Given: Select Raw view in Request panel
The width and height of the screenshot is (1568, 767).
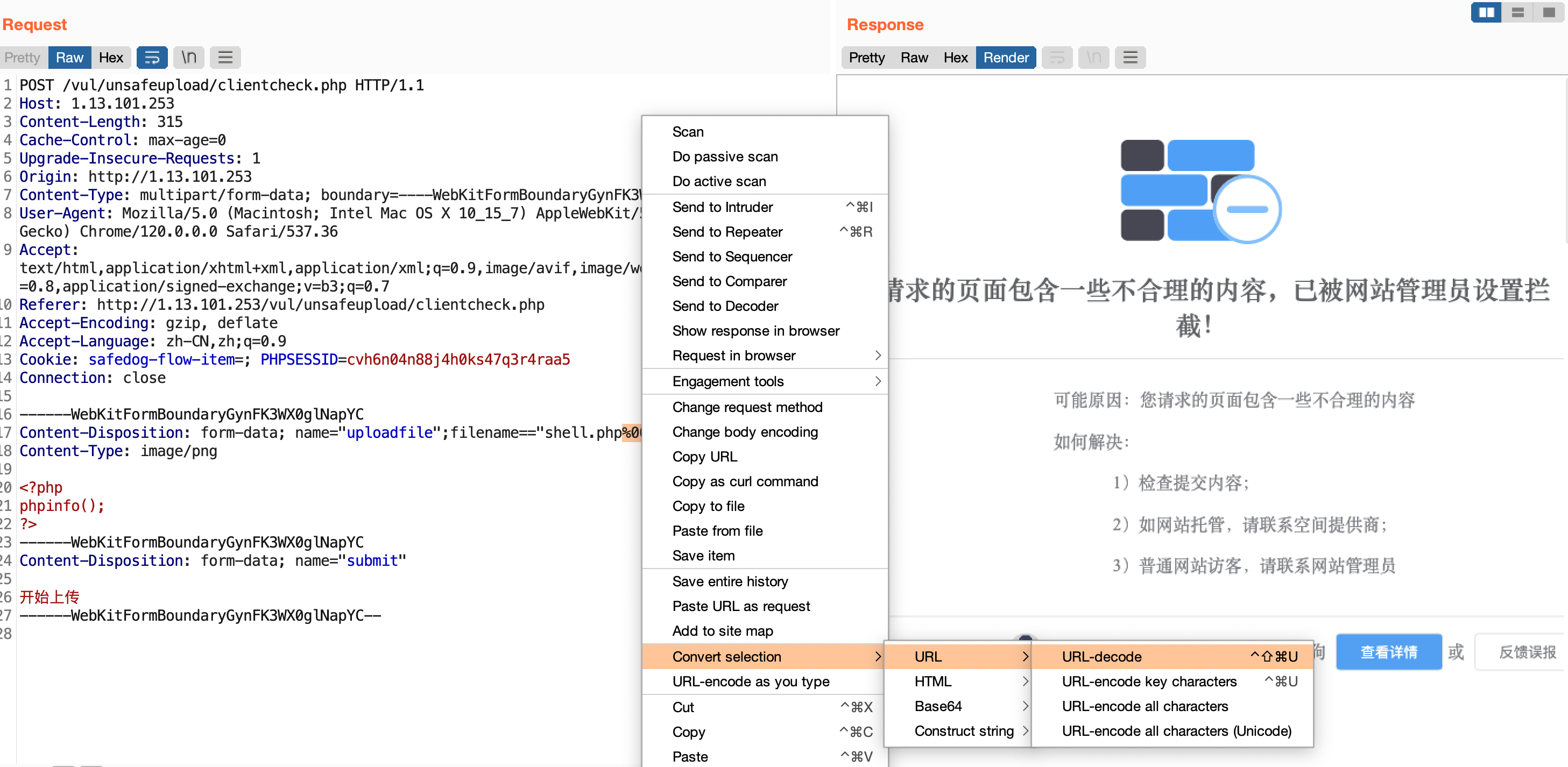Looking at the screenshot, I should click(69, 58).
